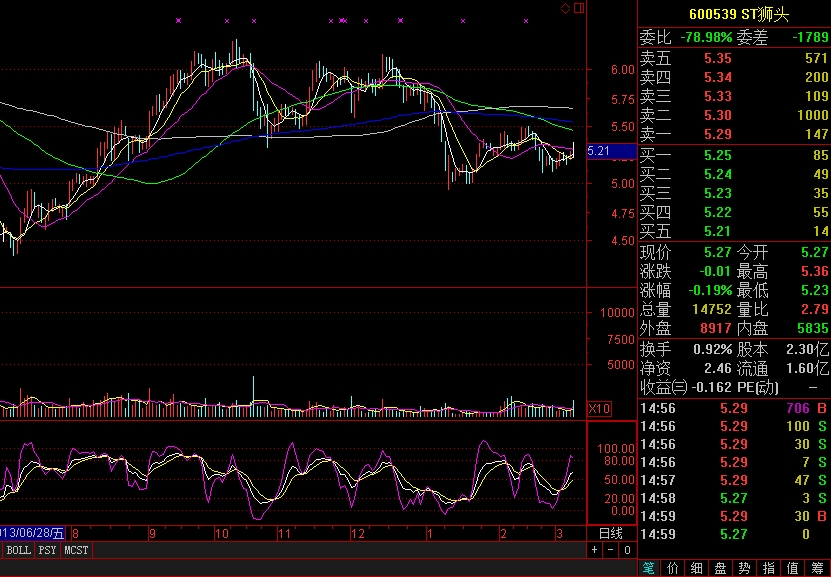This screenshot has width=831, height=577.
Task: Click the month 12 marker on time axis
Action: (358, 534)
